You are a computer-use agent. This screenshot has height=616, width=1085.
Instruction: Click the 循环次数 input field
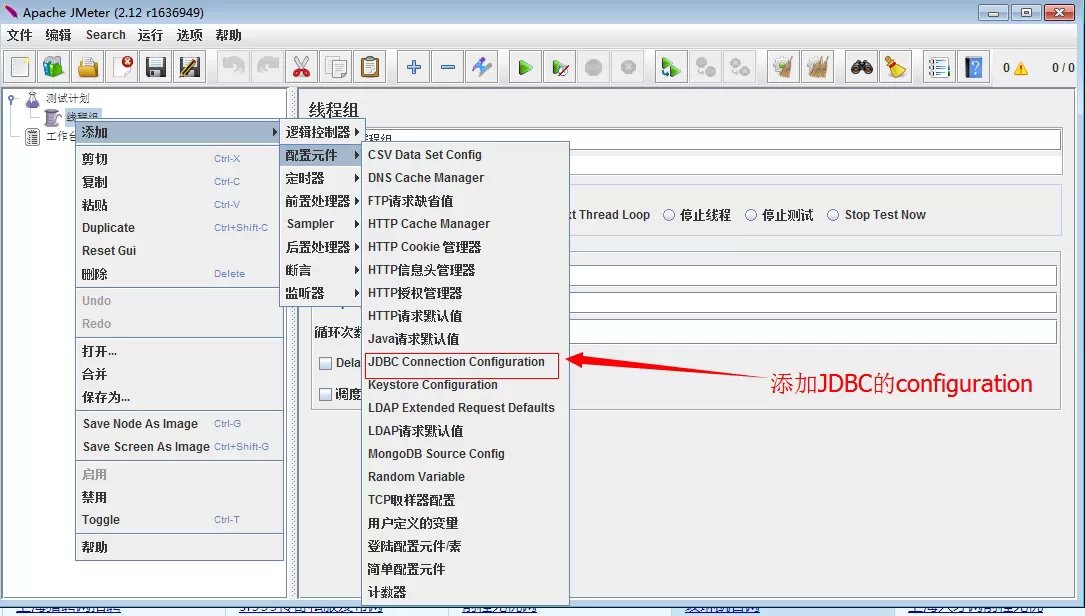(812, 331)
